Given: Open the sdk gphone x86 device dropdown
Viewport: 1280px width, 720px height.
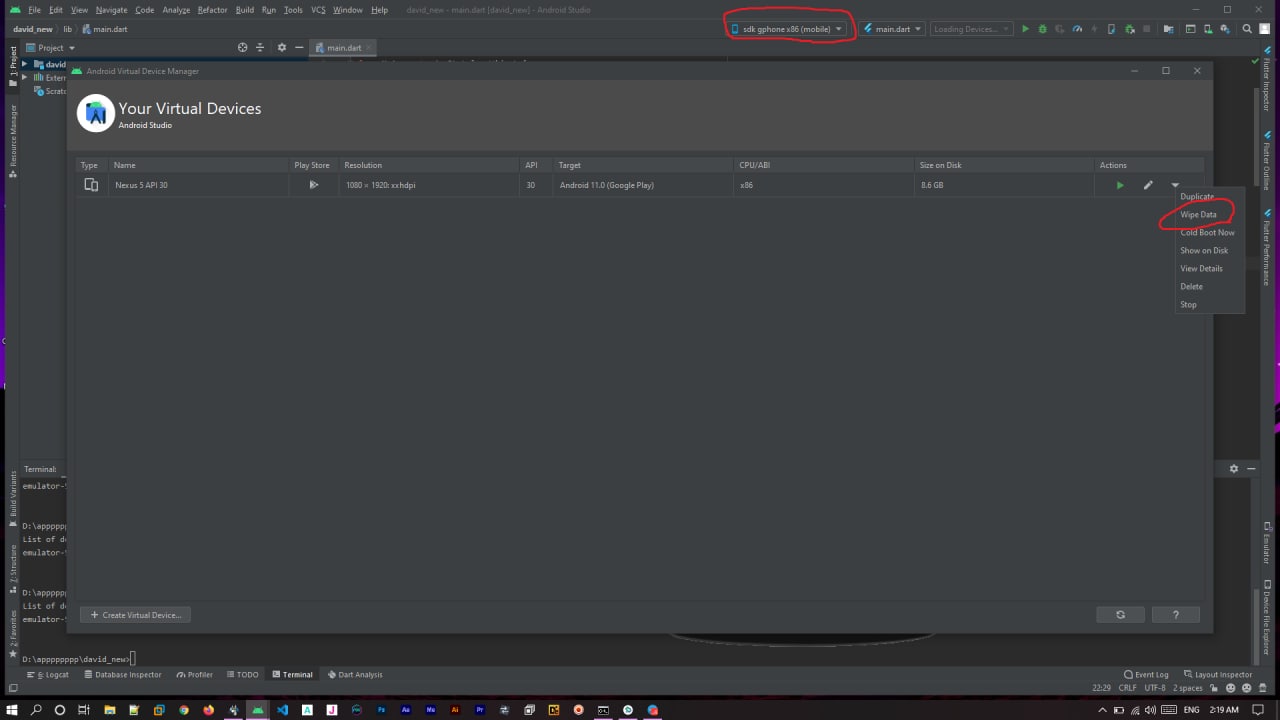Looking at the screenshot, I should point(788,29).
